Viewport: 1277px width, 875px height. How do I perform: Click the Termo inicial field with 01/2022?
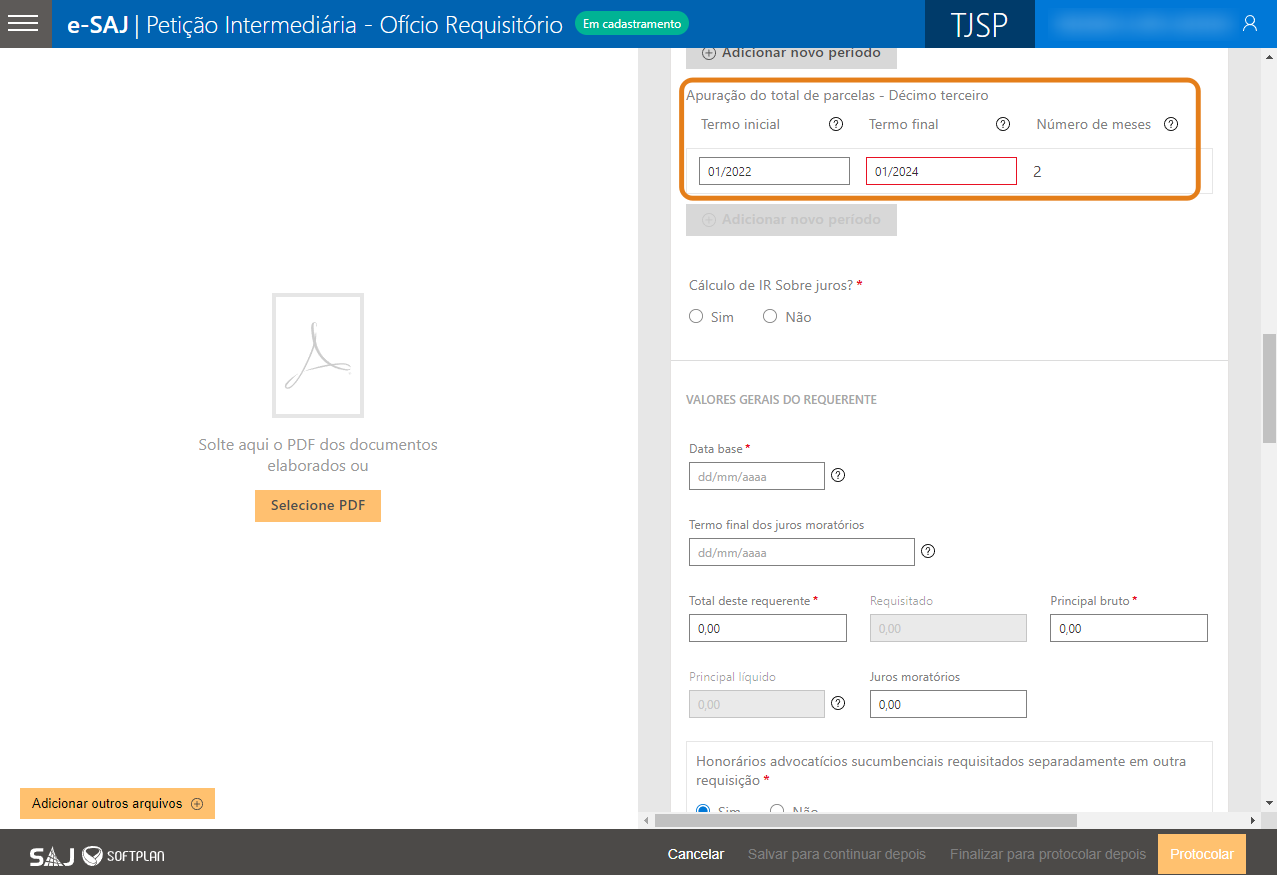tap(774, 171)
